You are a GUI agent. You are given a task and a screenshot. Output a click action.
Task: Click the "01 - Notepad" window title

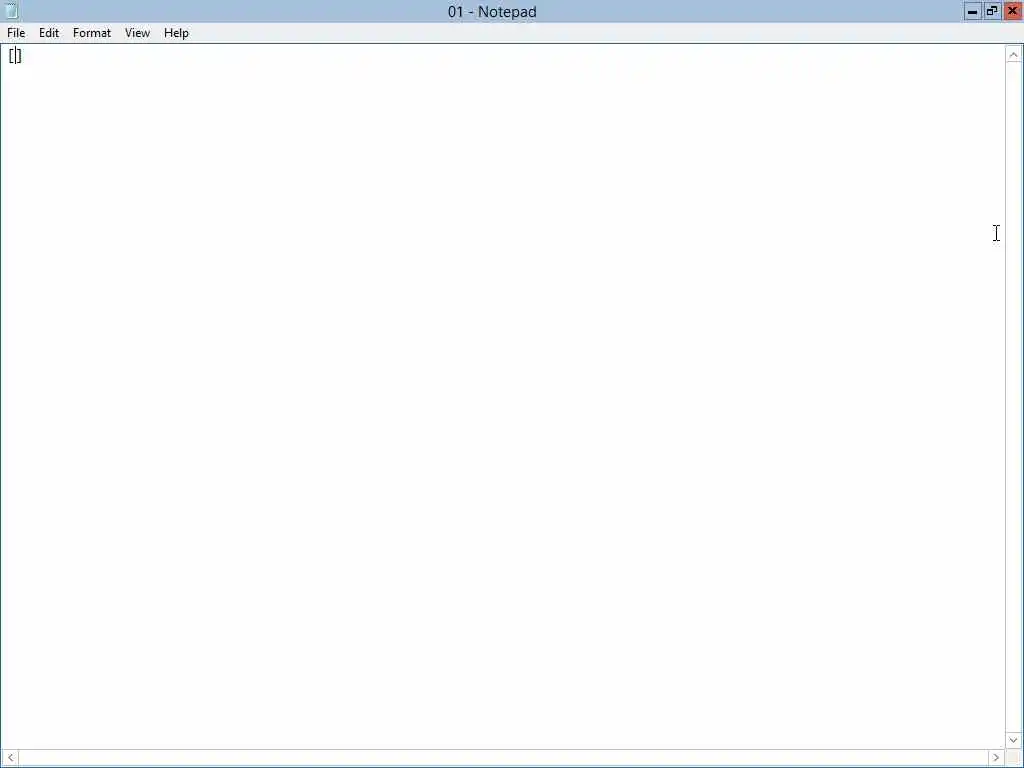click(x=492, y=12)
